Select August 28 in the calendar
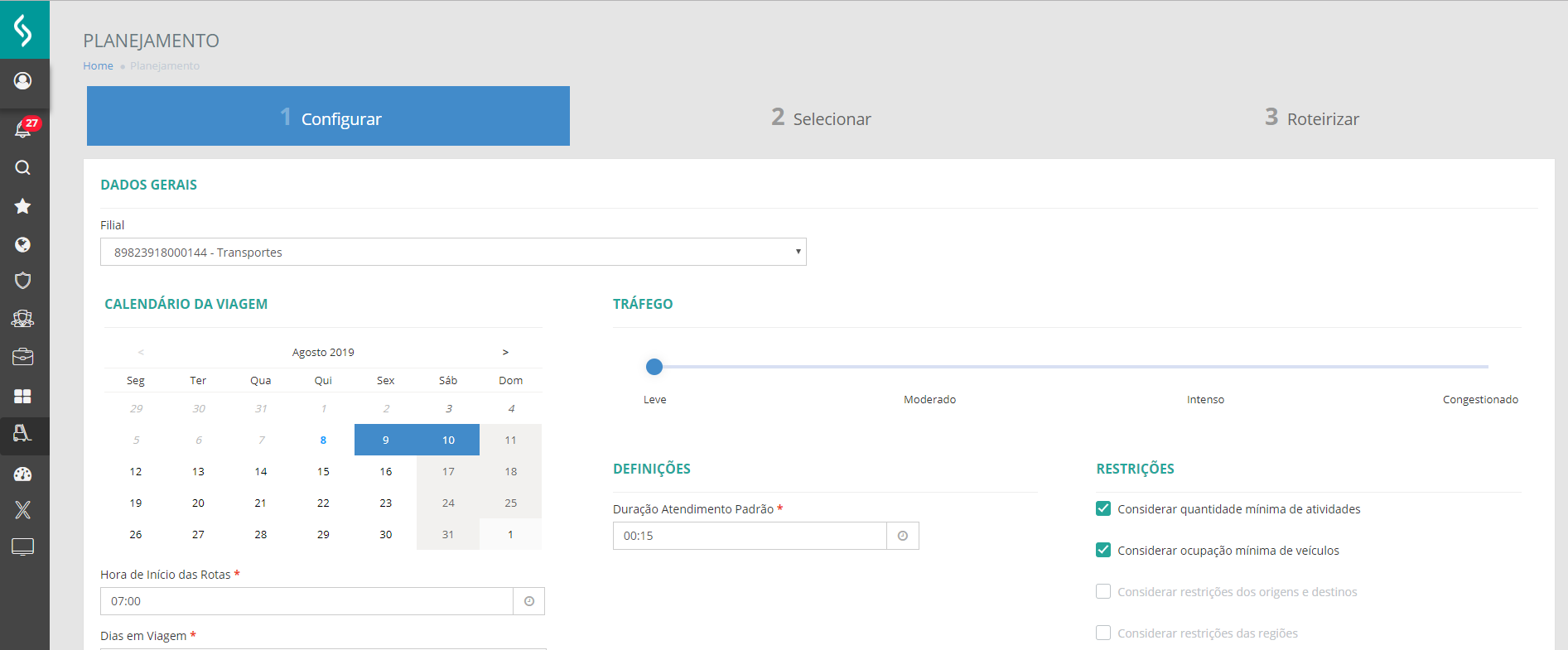The width and height of the screenshot is (1568, 650). click(261, 534)
